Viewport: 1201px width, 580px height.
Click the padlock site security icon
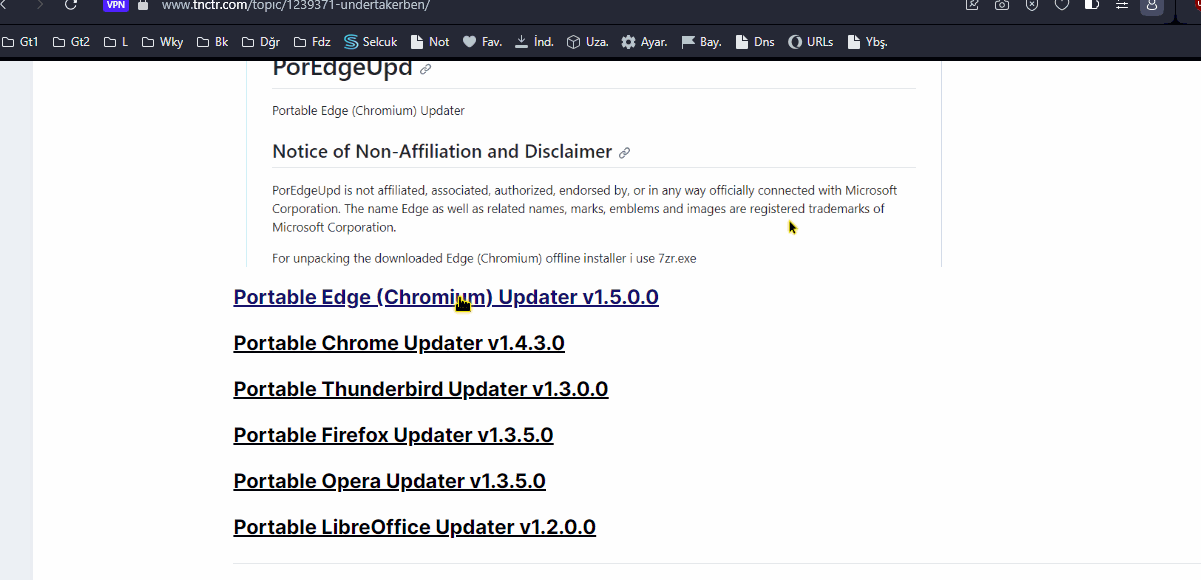pyautogui.click(x=143, y=5)
